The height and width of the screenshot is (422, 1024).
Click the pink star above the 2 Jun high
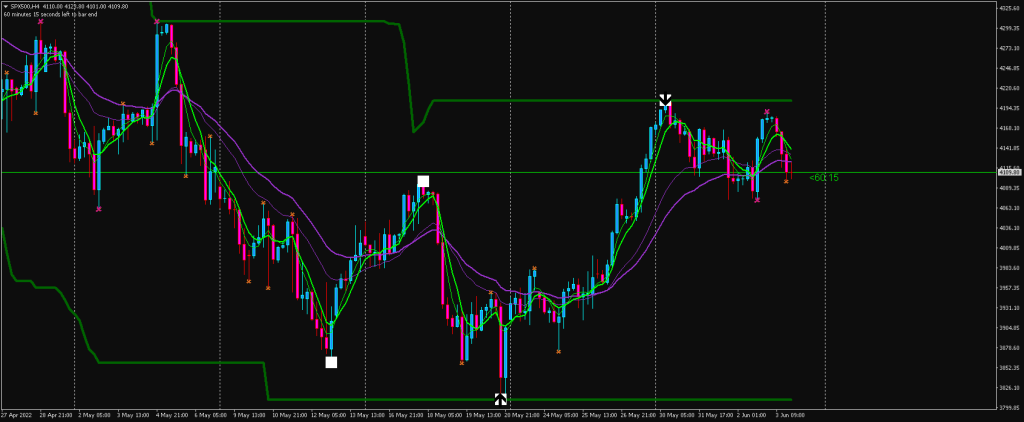coord(767,113)
